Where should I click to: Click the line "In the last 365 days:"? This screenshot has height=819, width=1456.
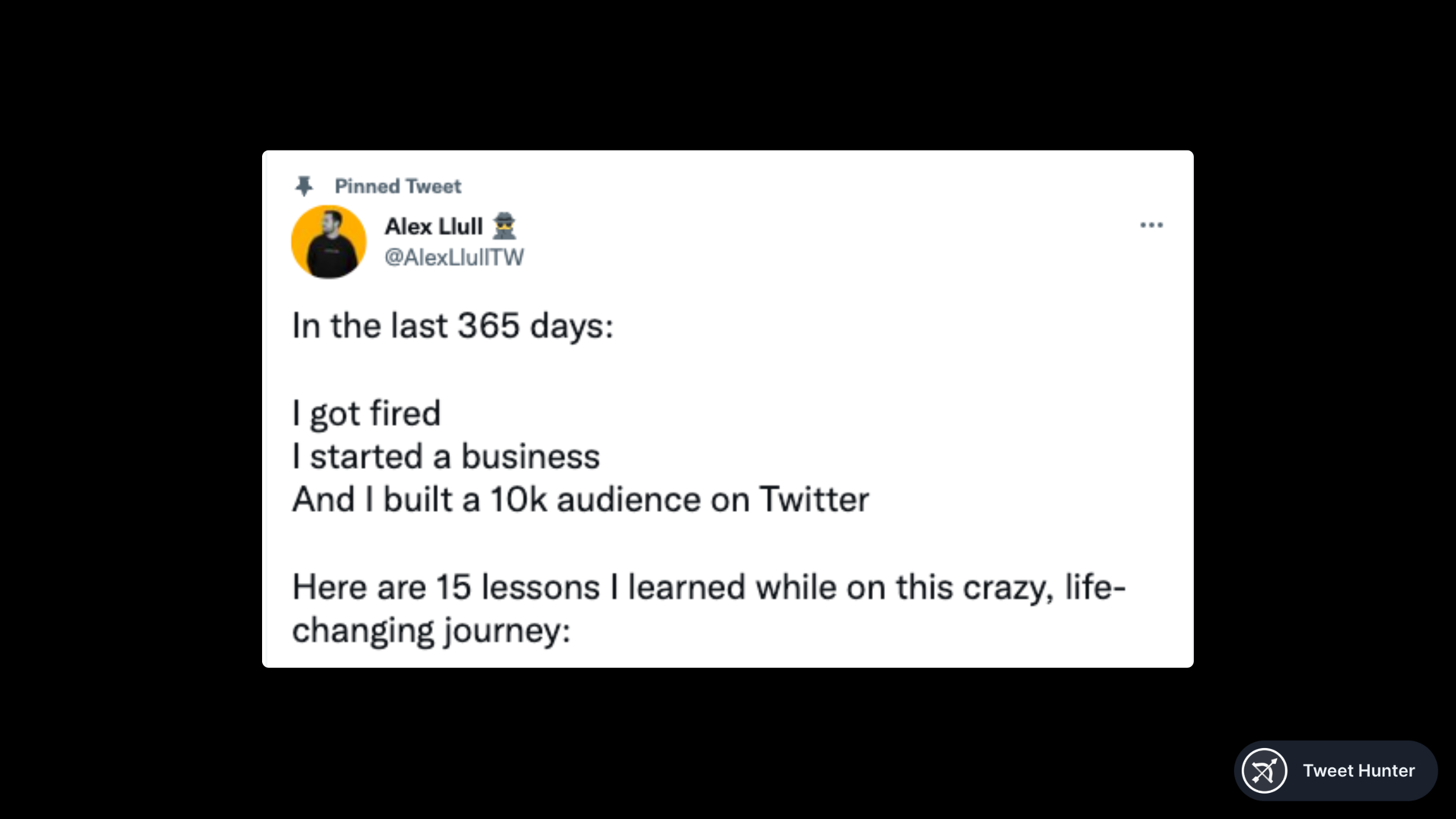453,326
